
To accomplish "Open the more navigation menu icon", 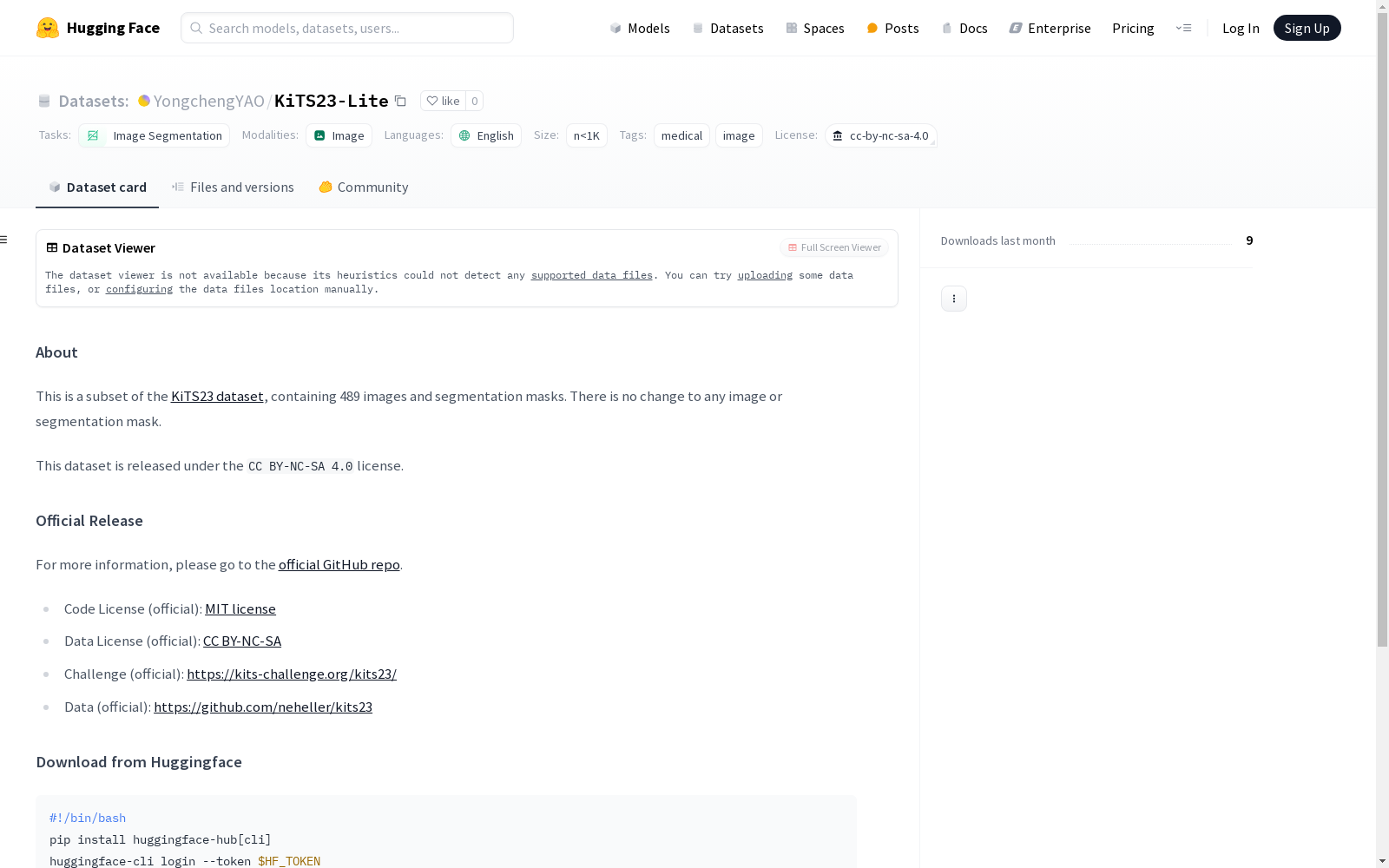I will coord(1183,28).
